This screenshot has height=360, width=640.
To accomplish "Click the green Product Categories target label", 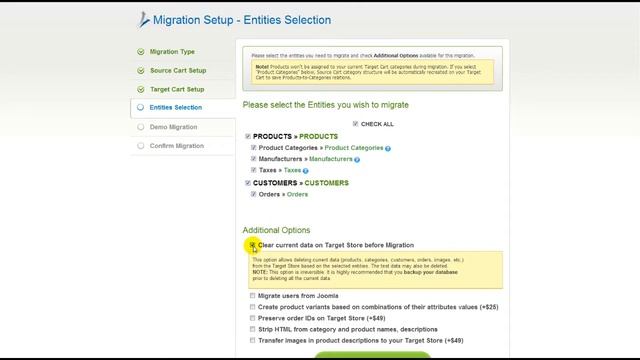I will click(x=354, y=148).
